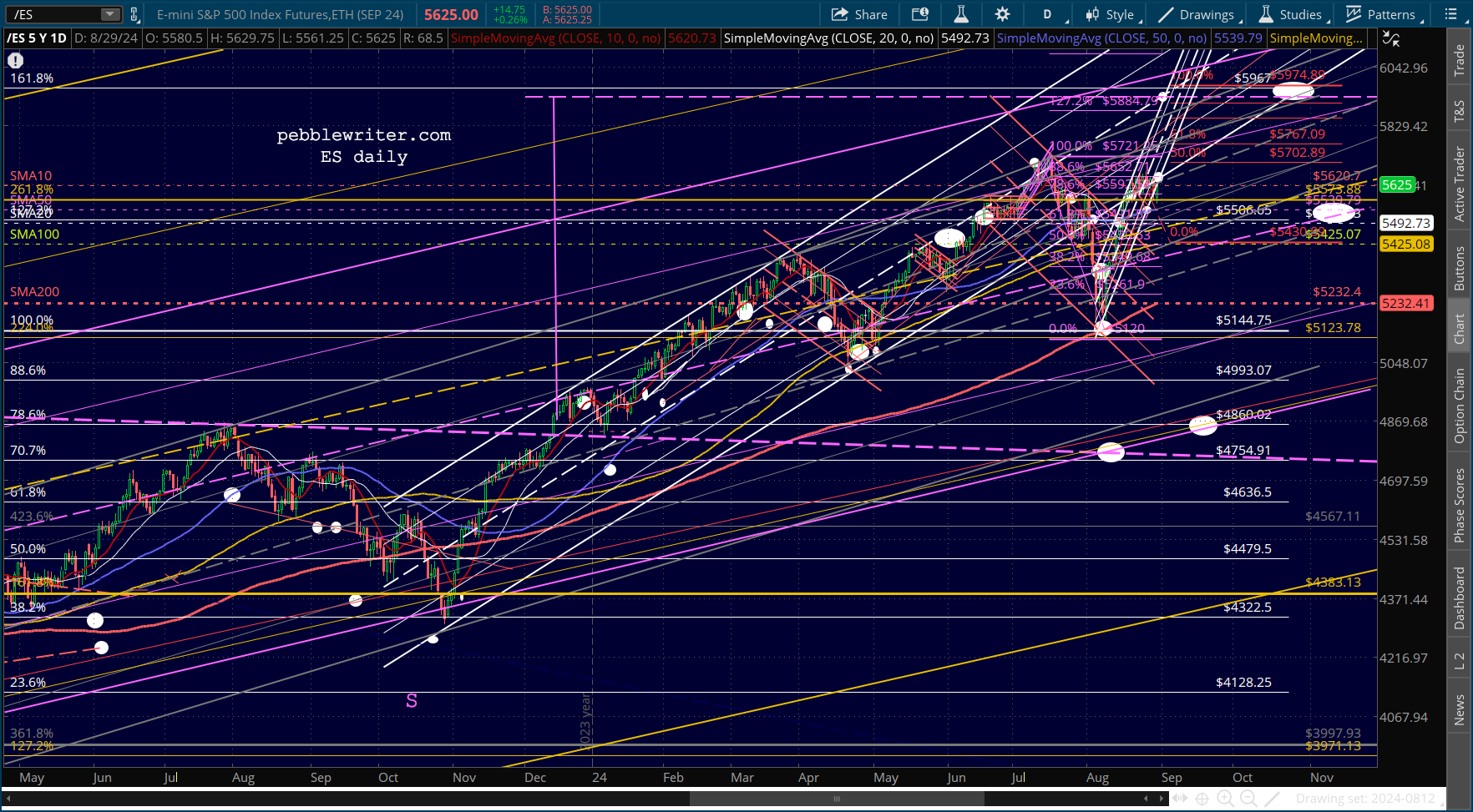
Task: Open the flask thinkScript editor icon
Action: (961, 14)
